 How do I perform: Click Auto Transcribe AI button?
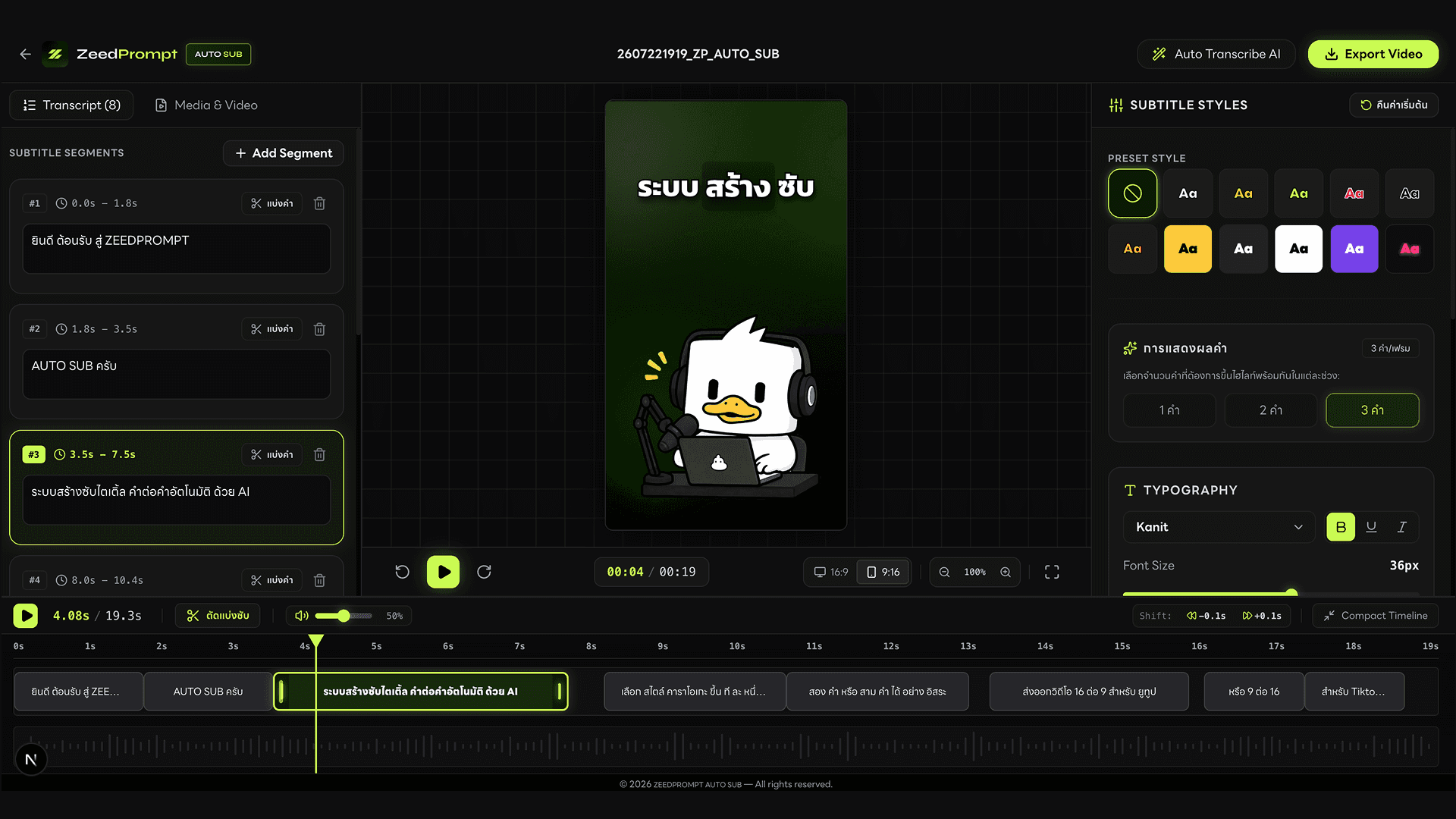coord(1216,54)
